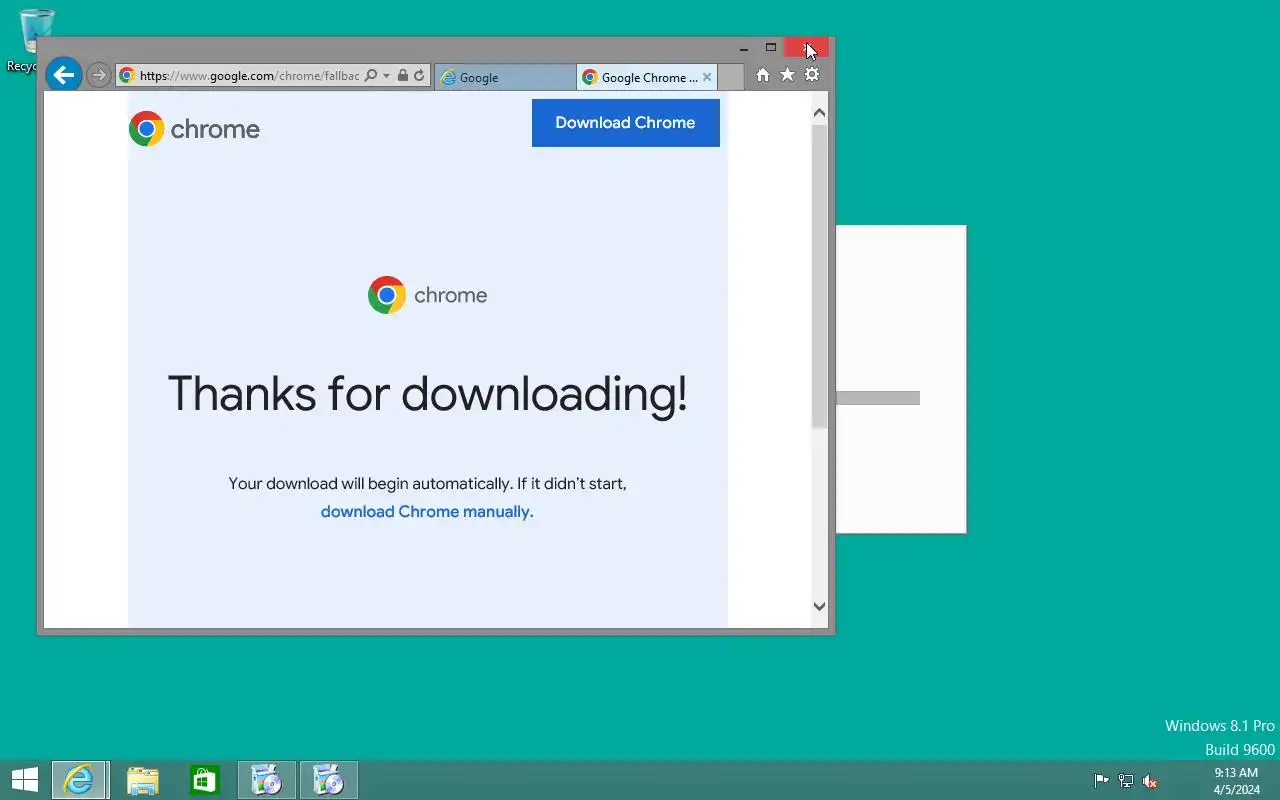1280x800 pixels.
Task: Open the Action Center flag icon
Action: pos(1101,781)
